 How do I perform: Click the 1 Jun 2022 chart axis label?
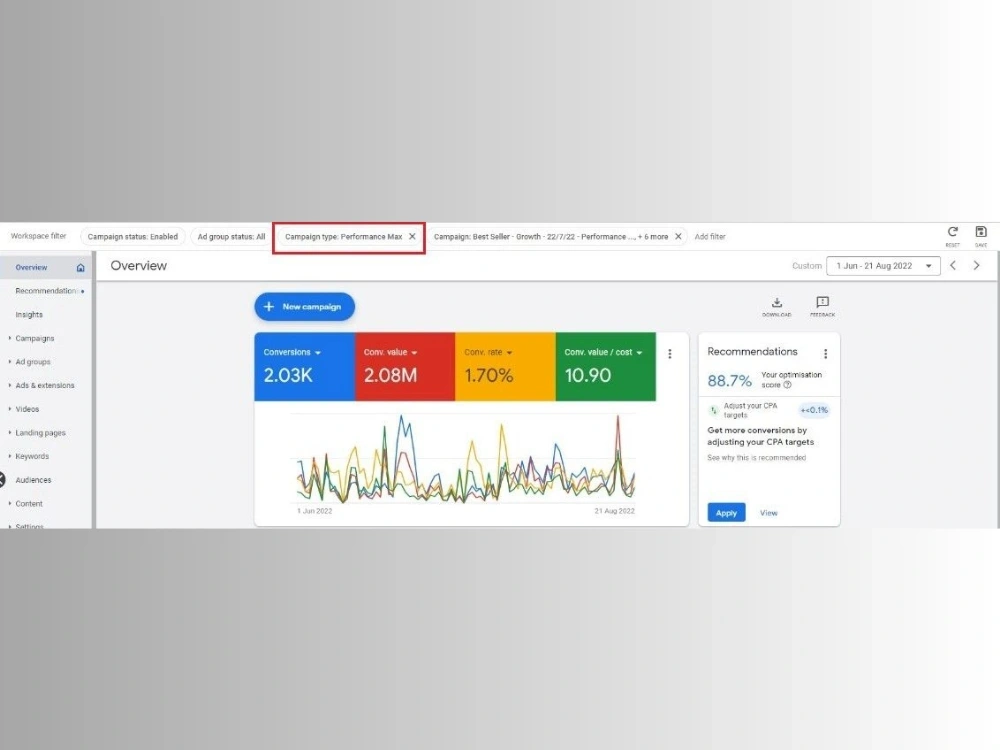314,511
